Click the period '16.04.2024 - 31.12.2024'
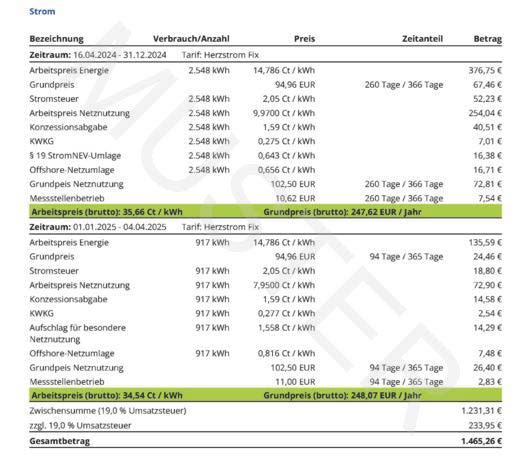The width and height of the screenshot is (523, 457). point(120,55)
